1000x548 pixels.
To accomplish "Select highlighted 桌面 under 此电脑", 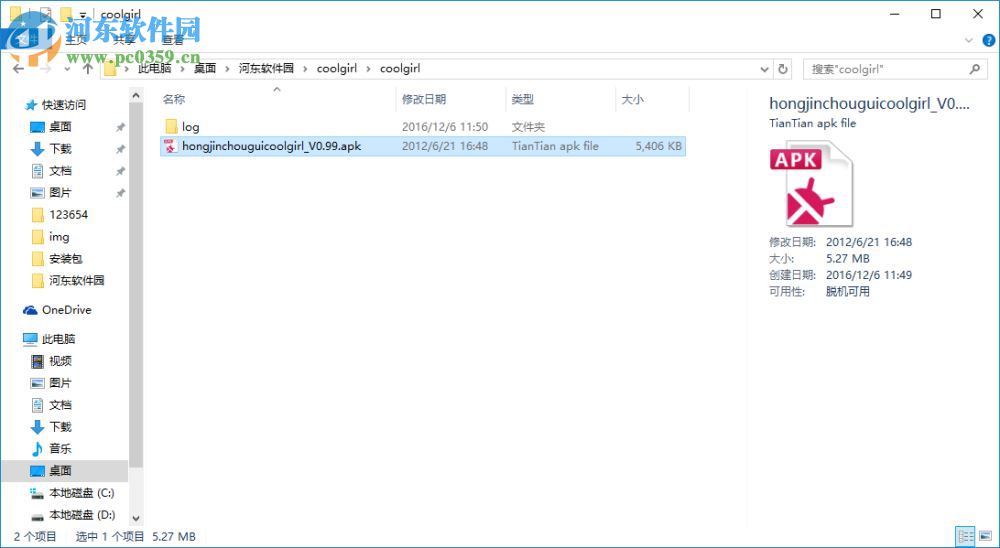I will (64, 471).
